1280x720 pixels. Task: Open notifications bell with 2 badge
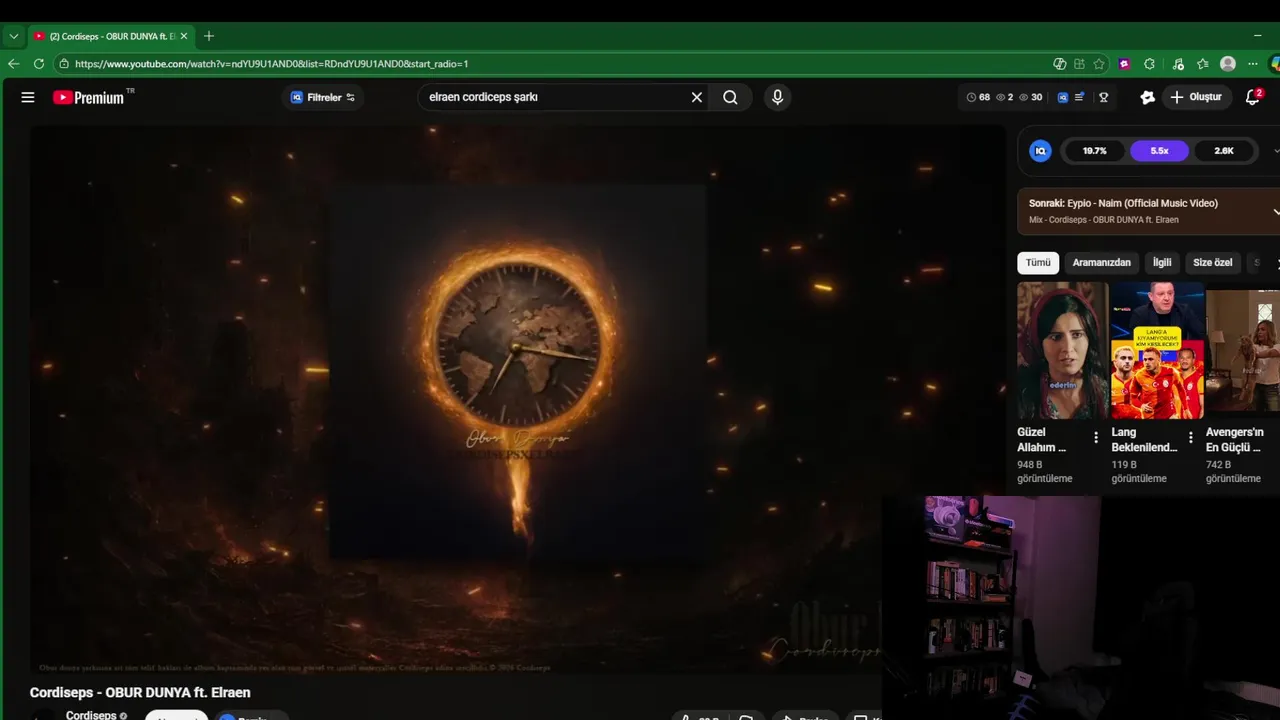click(1253, 97)
